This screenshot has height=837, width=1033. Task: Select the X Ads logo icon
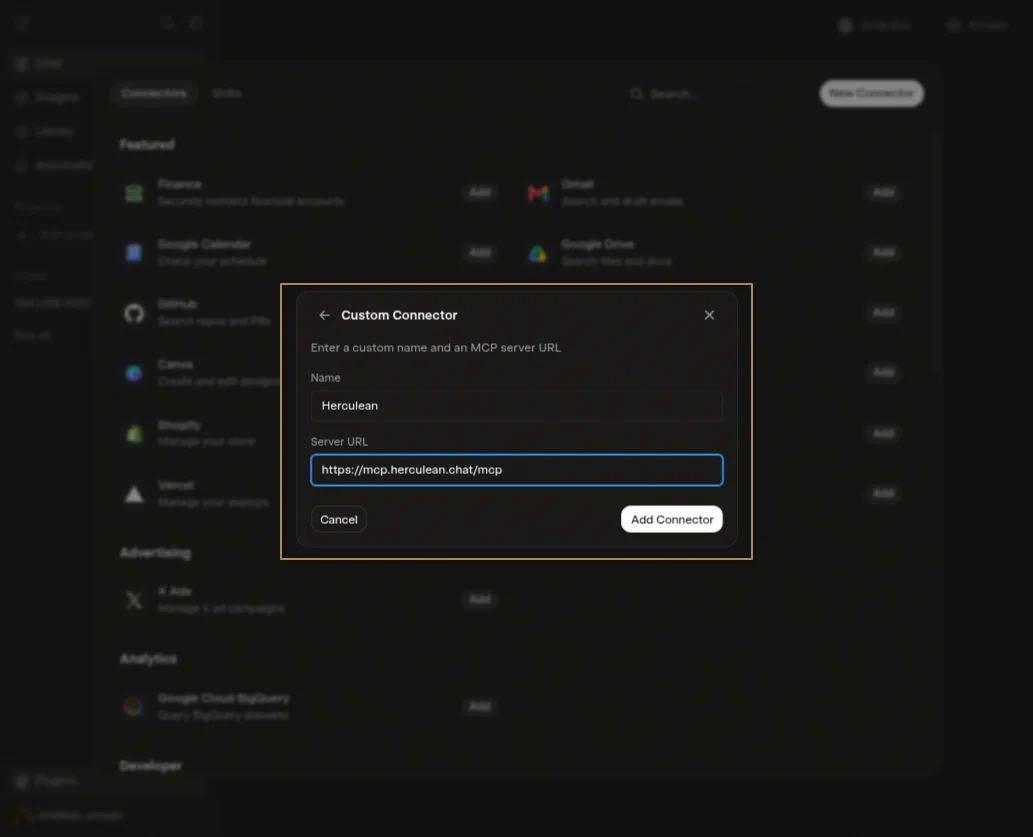pyautogui.click(x=134, y=600)
